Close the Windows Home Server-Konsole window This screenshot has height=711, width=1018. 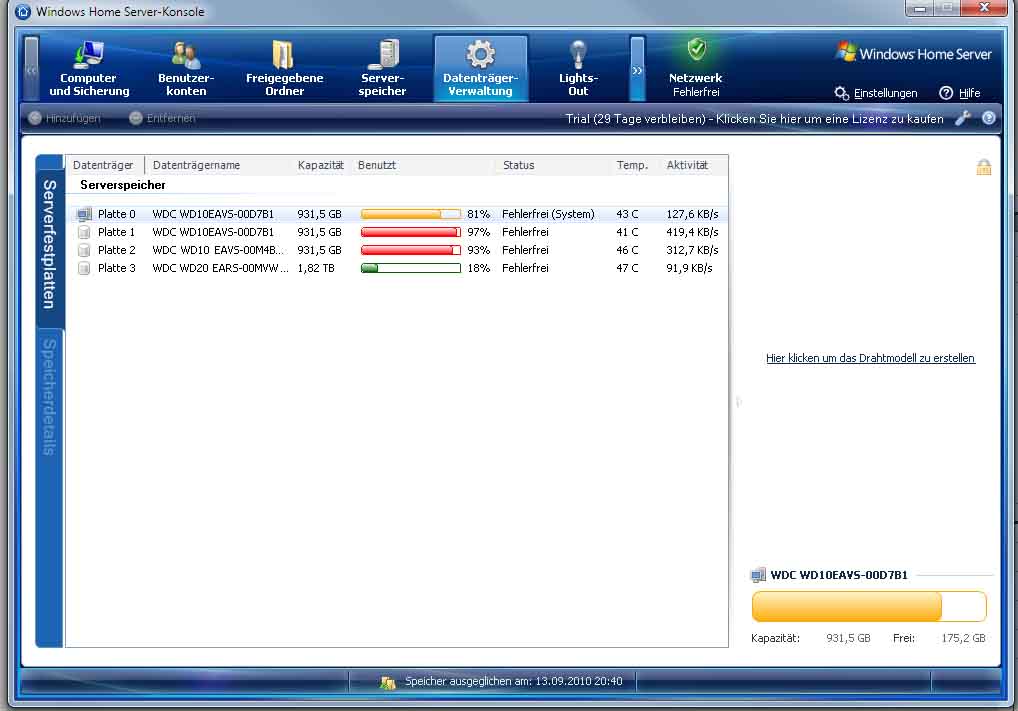coord(984,8)
